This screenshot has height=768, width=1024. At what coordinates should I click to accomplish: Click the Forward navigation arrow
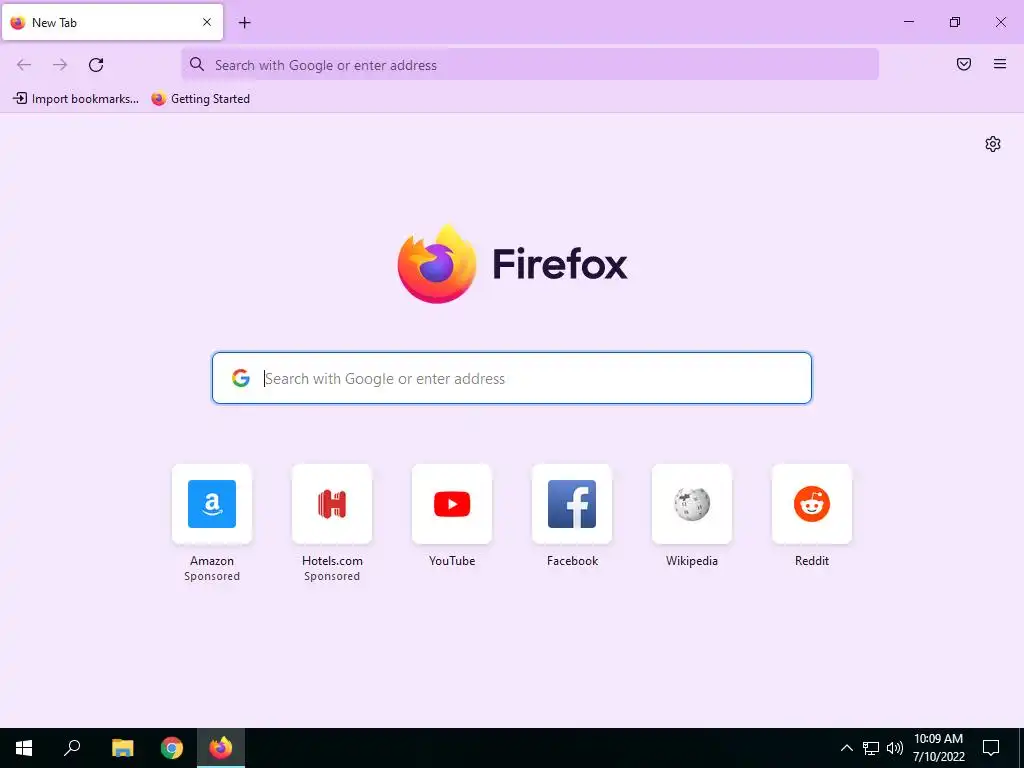(x=60, y=65)
